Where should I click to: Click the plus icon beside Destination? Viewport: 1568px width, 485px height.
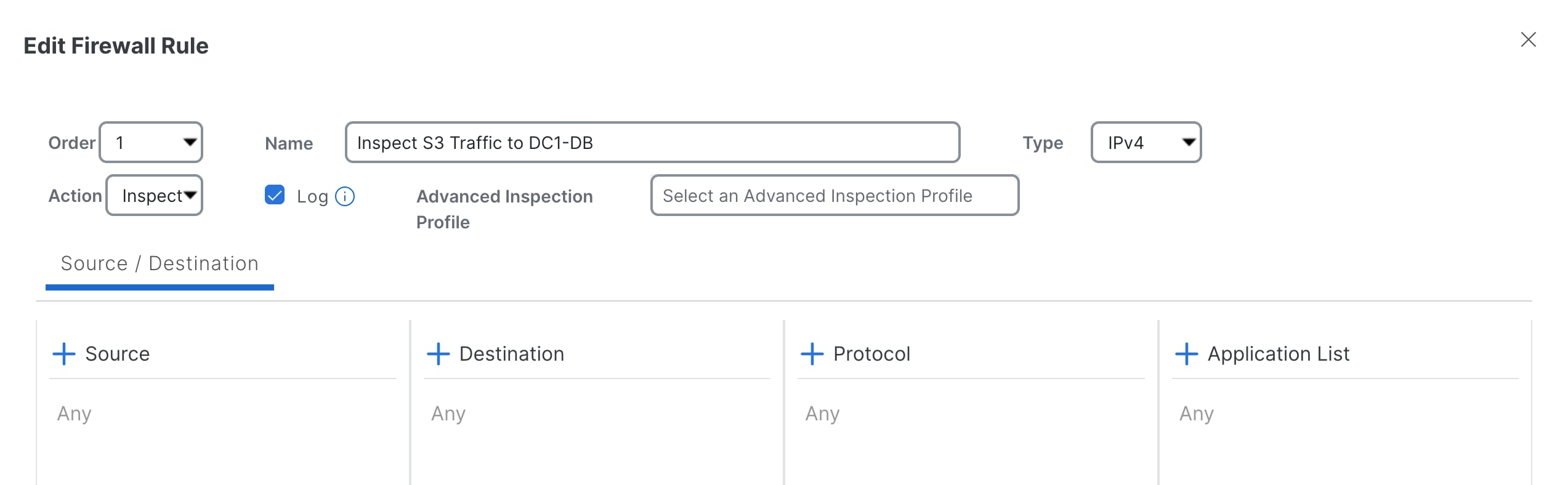(438, 354)
